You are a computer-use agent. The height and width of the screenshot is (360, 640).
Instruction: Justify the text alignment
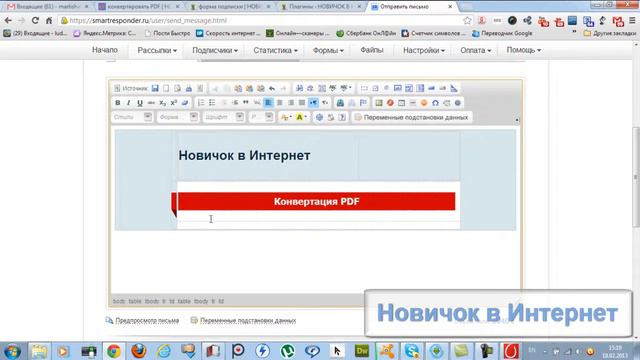(x=302, y=103)
